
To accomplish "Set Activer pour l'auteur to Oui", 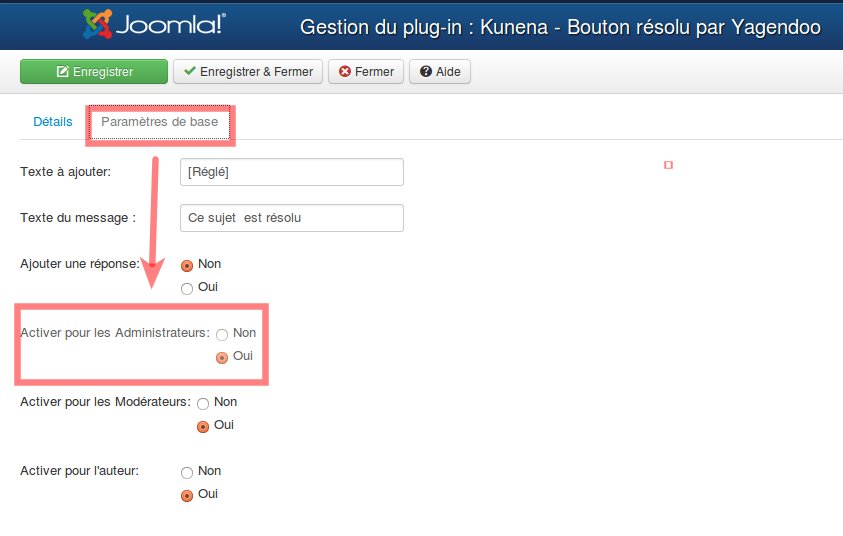I will coord(187,495).
